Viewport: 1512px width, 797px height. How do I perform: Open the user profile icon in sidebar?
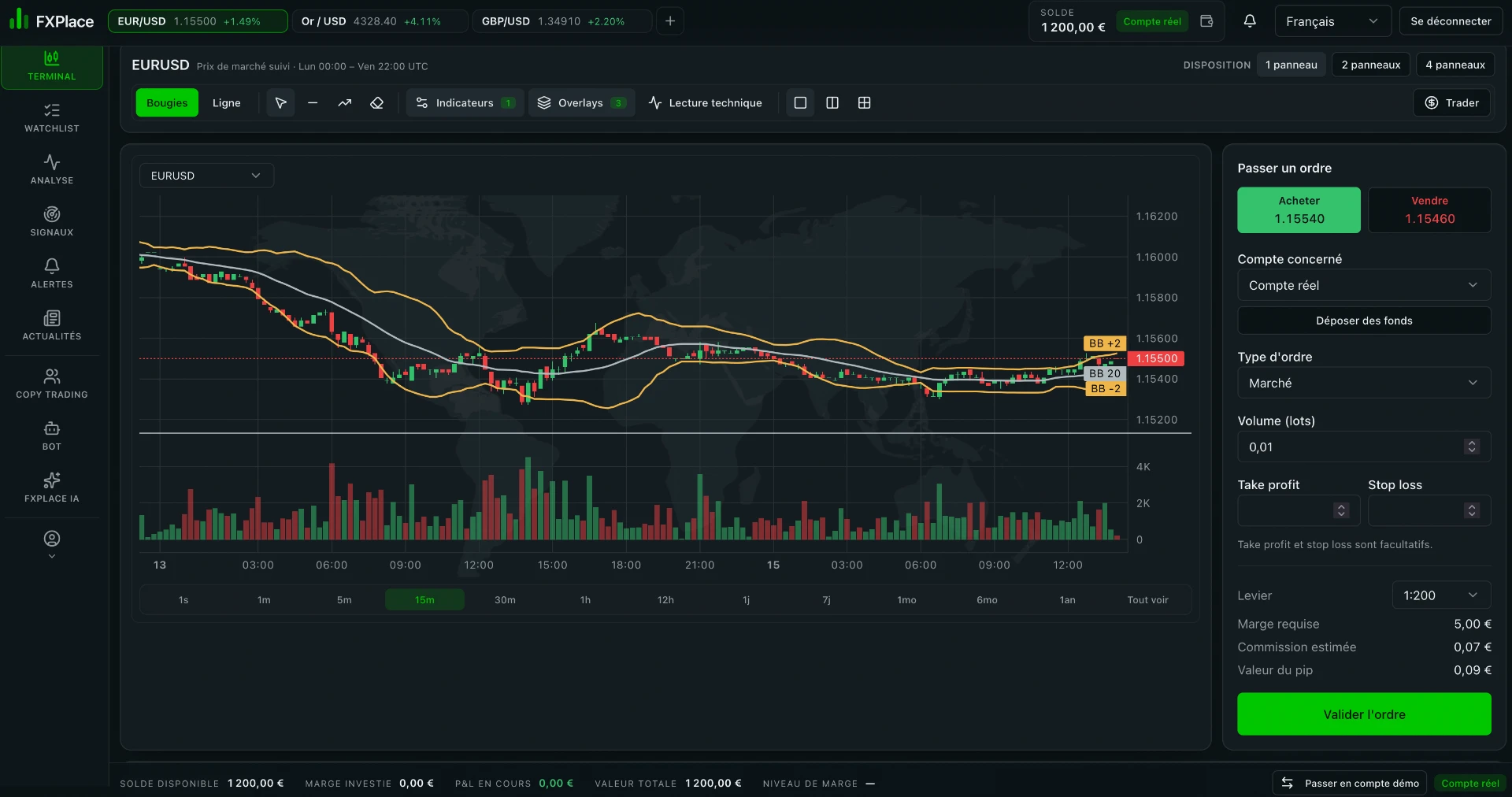click(x=52, y=539)
